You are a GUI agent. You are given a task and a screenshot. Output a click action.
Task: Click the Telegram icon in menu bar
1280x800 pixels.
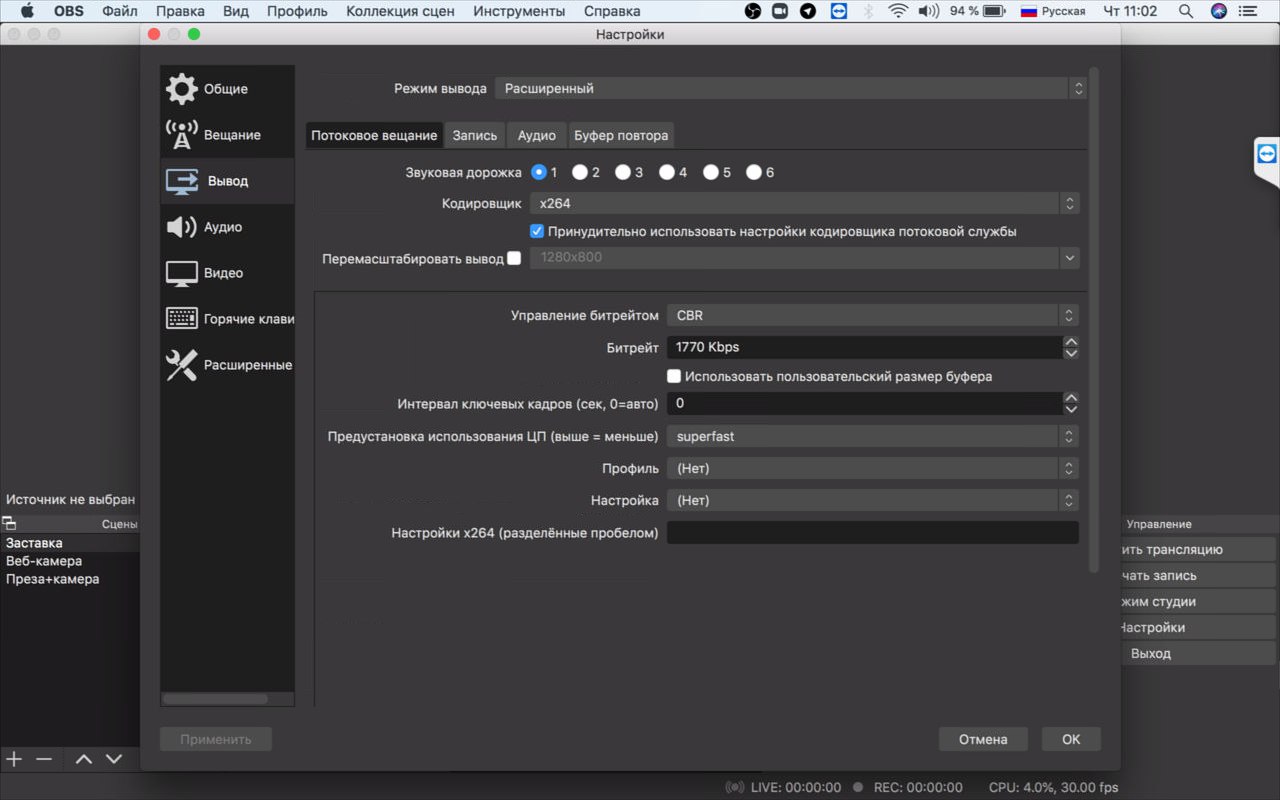(808, 11)
